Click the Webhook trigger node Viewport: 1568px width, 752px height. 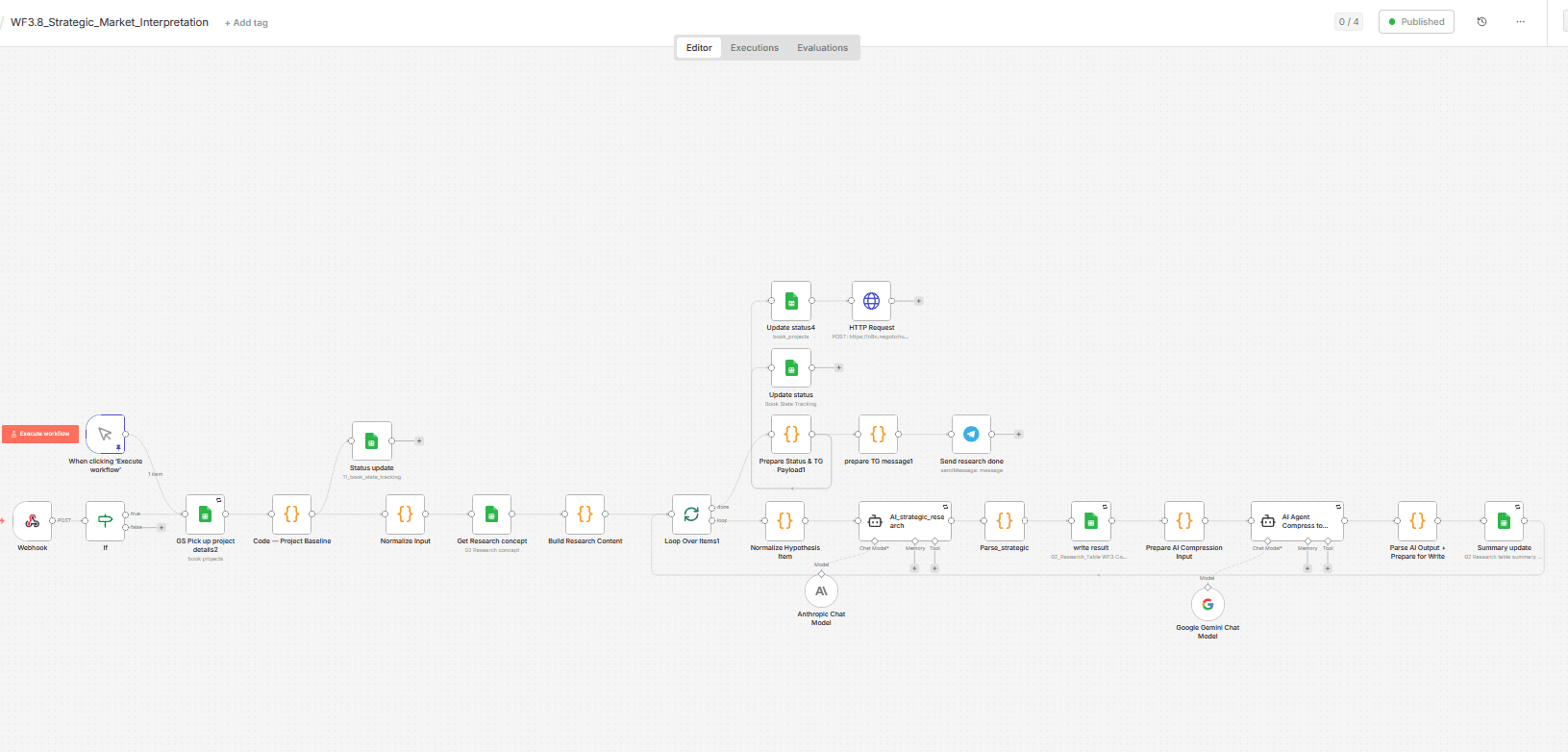33,520
